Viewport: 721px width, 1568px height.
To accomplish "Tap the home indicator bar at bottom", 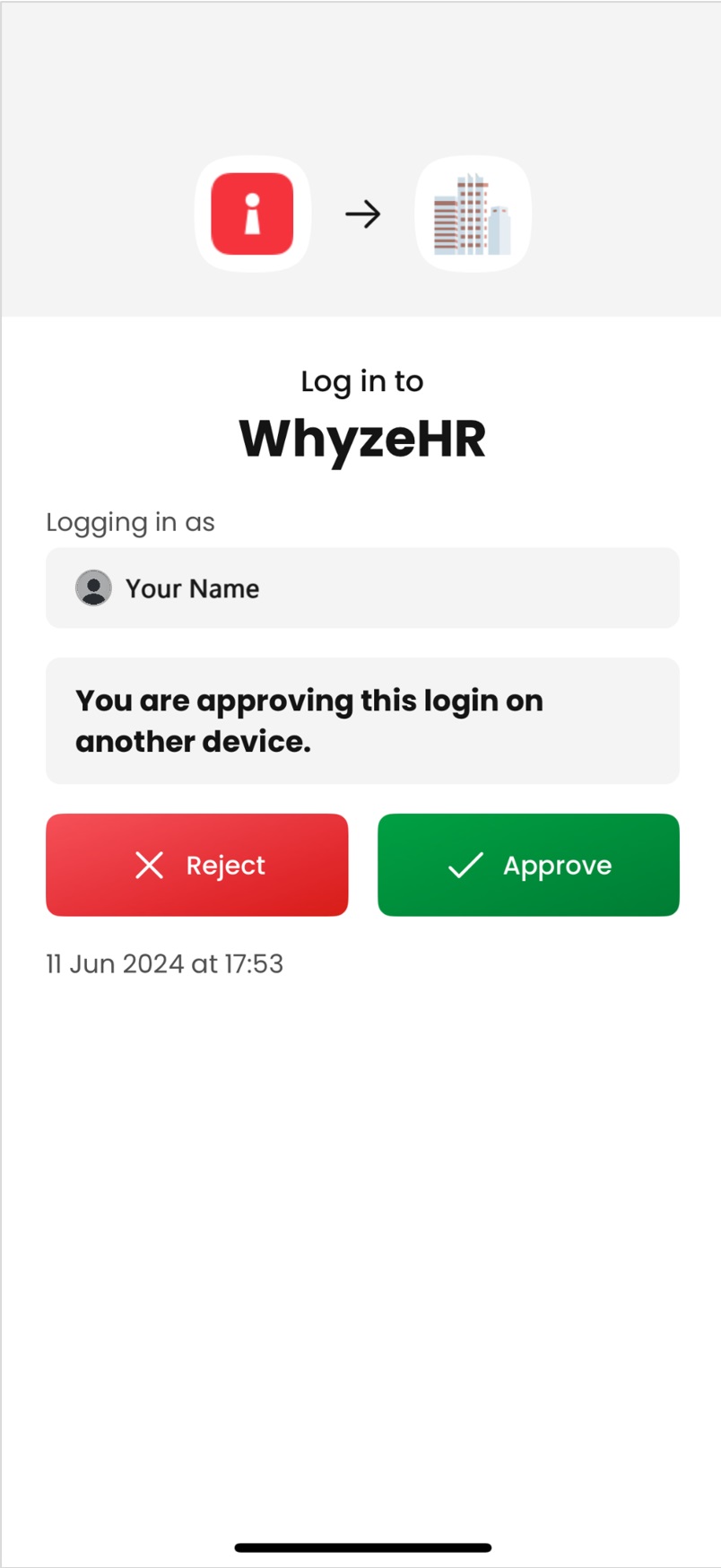I will tap(362, 1547).
